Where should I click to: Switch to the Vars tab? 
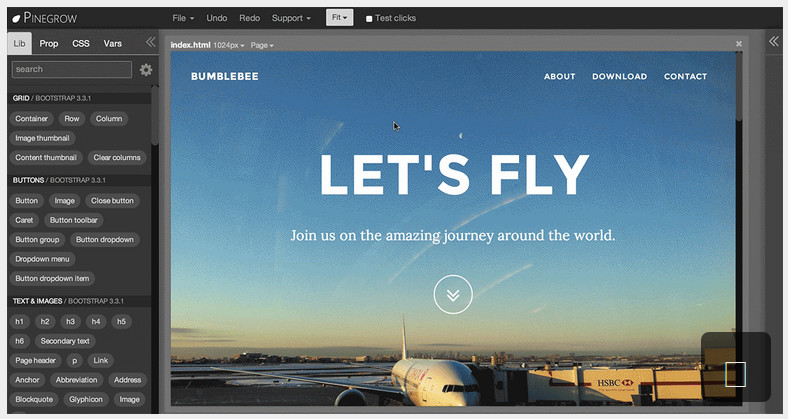[113, 43]
